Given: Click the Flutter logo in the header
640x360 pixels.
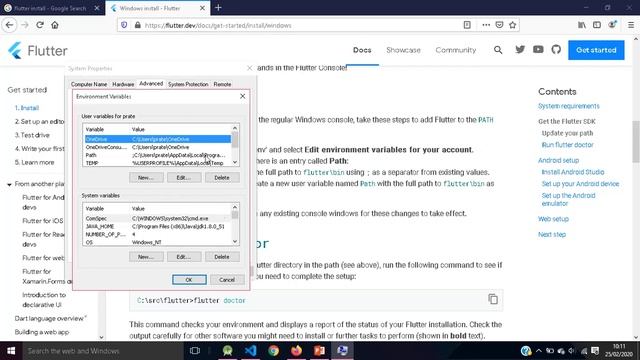Looking at the screenshot, I should (x=38, y=51).
